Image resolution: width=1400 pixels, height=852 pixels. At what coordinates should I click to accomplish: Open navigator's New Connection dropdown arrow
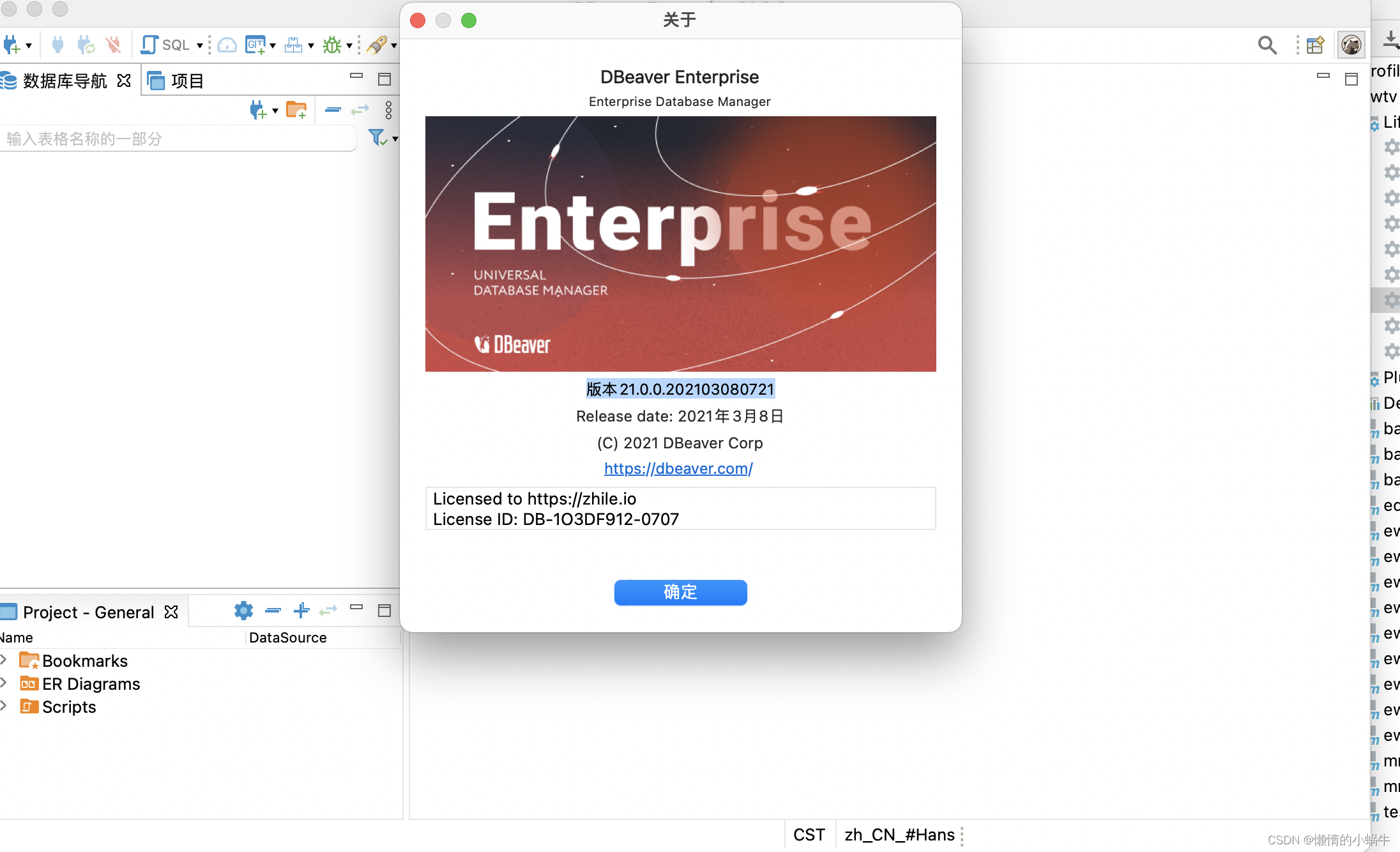275,111
